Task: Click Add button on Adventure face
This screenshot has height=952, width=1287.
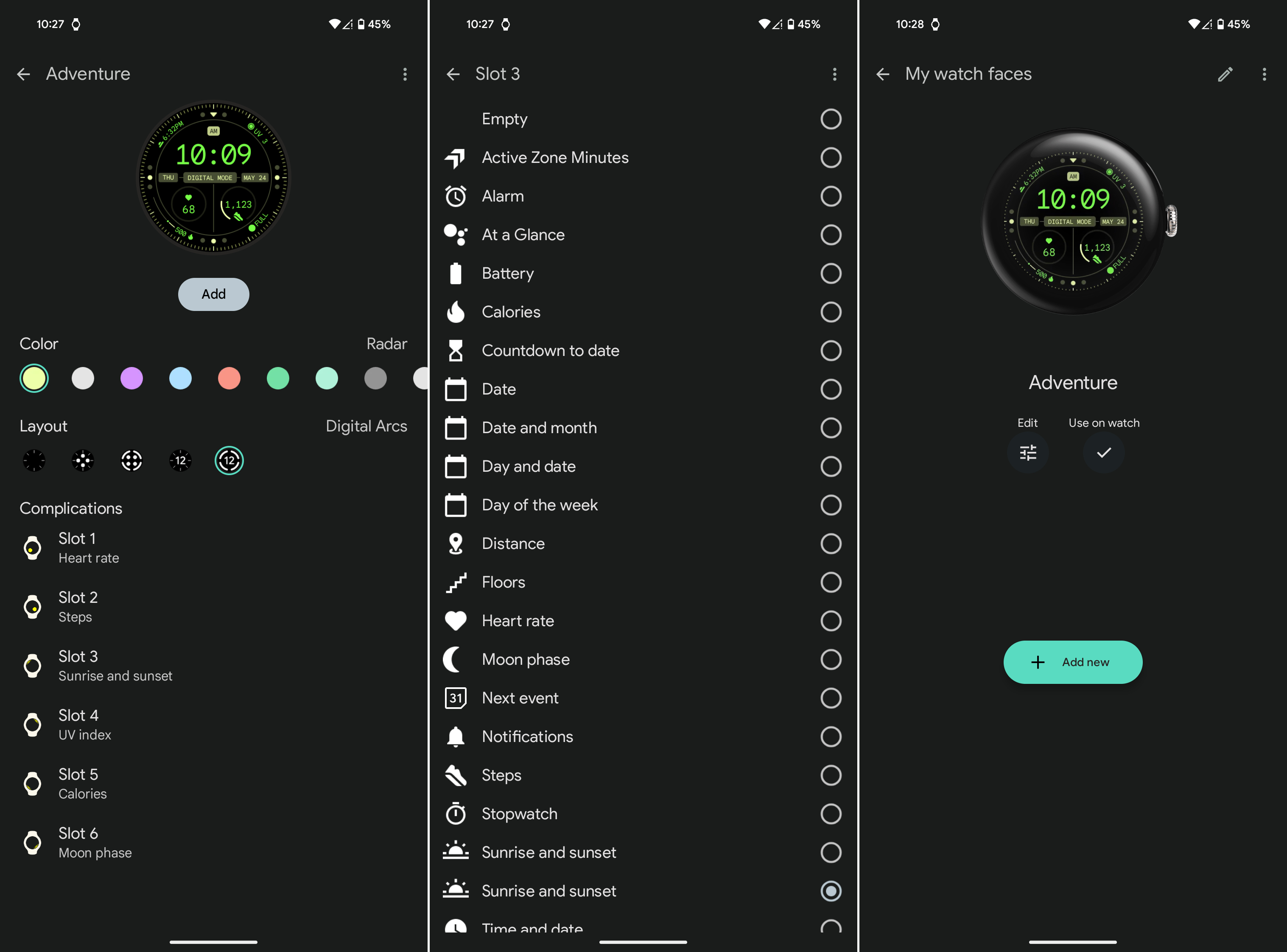Action: [x=213, y=293]
